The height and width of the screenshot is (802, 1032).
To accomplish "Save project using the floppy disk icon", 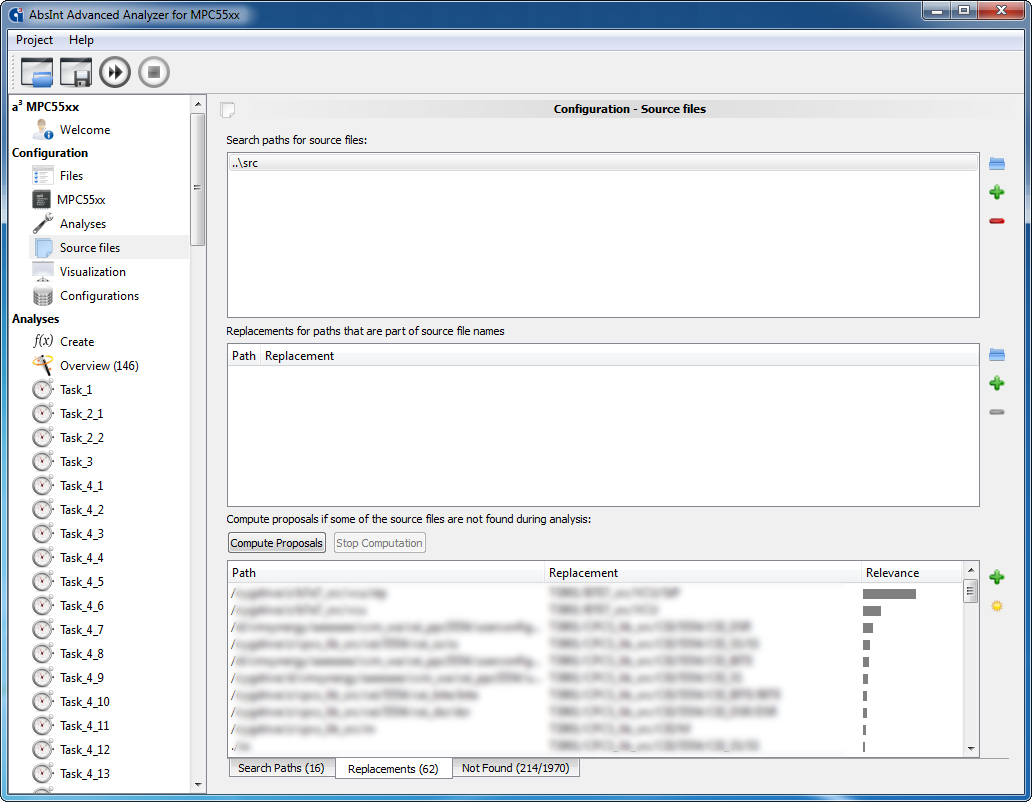I will pyautogui.click(x=76, y=72).
